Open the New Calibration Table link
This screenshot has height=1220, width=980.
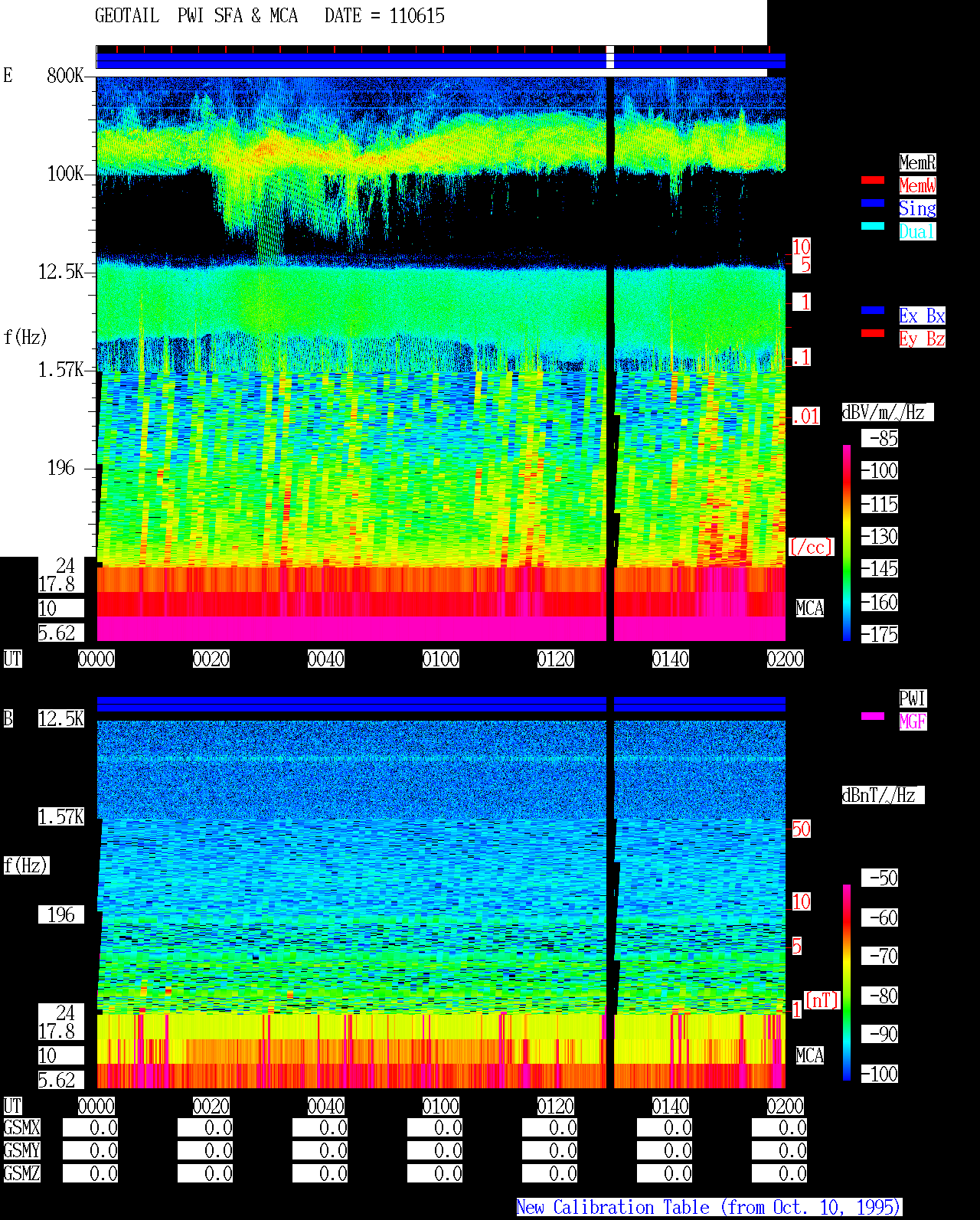(x=709, y=1207)
